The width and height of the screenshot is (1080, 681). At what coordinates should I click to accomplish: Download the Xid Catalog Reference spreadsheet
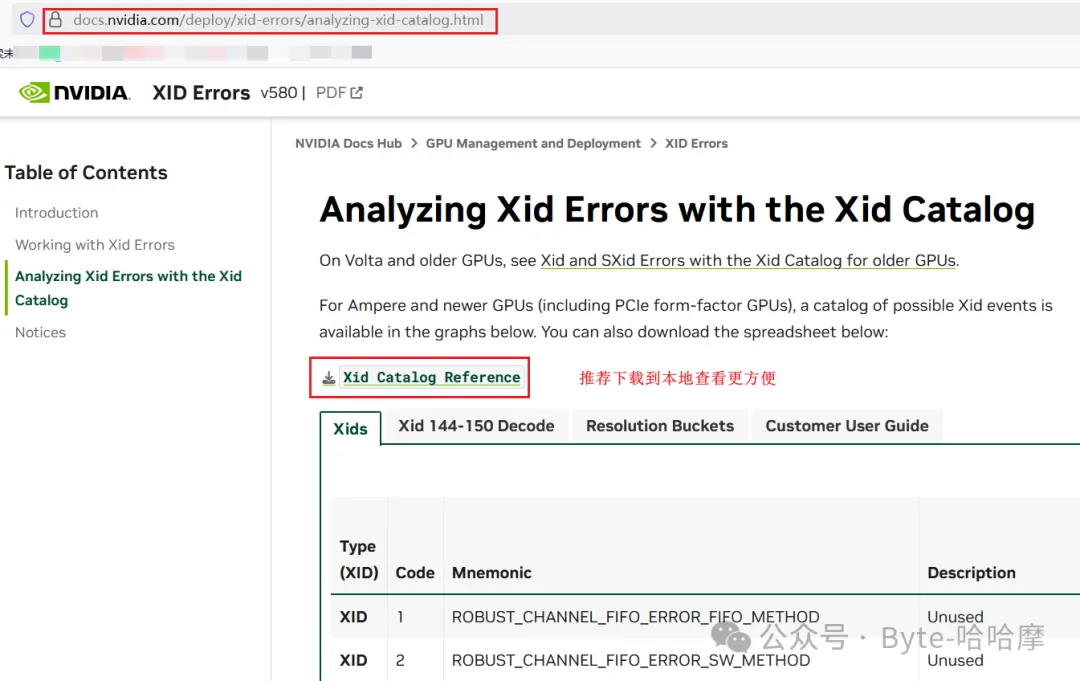point(431,378)
